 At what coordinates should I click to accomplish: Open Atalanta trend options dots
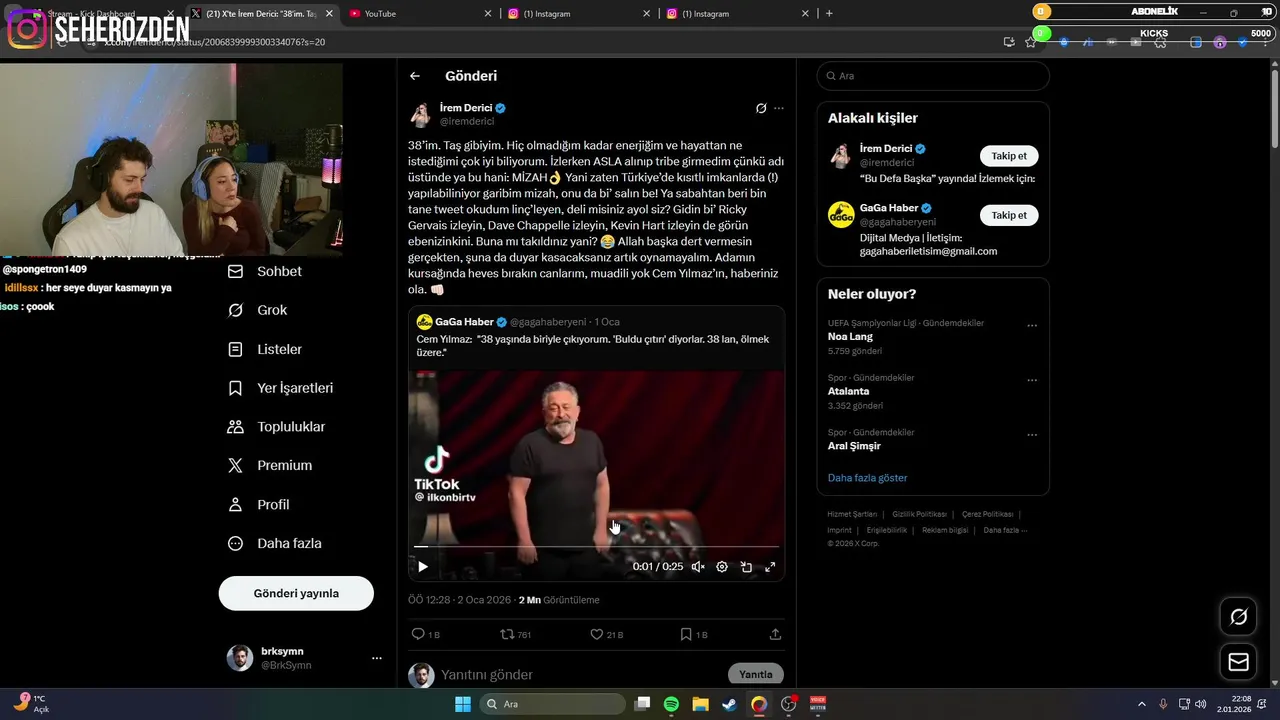pyautogui.click(x=1032, y=380)
